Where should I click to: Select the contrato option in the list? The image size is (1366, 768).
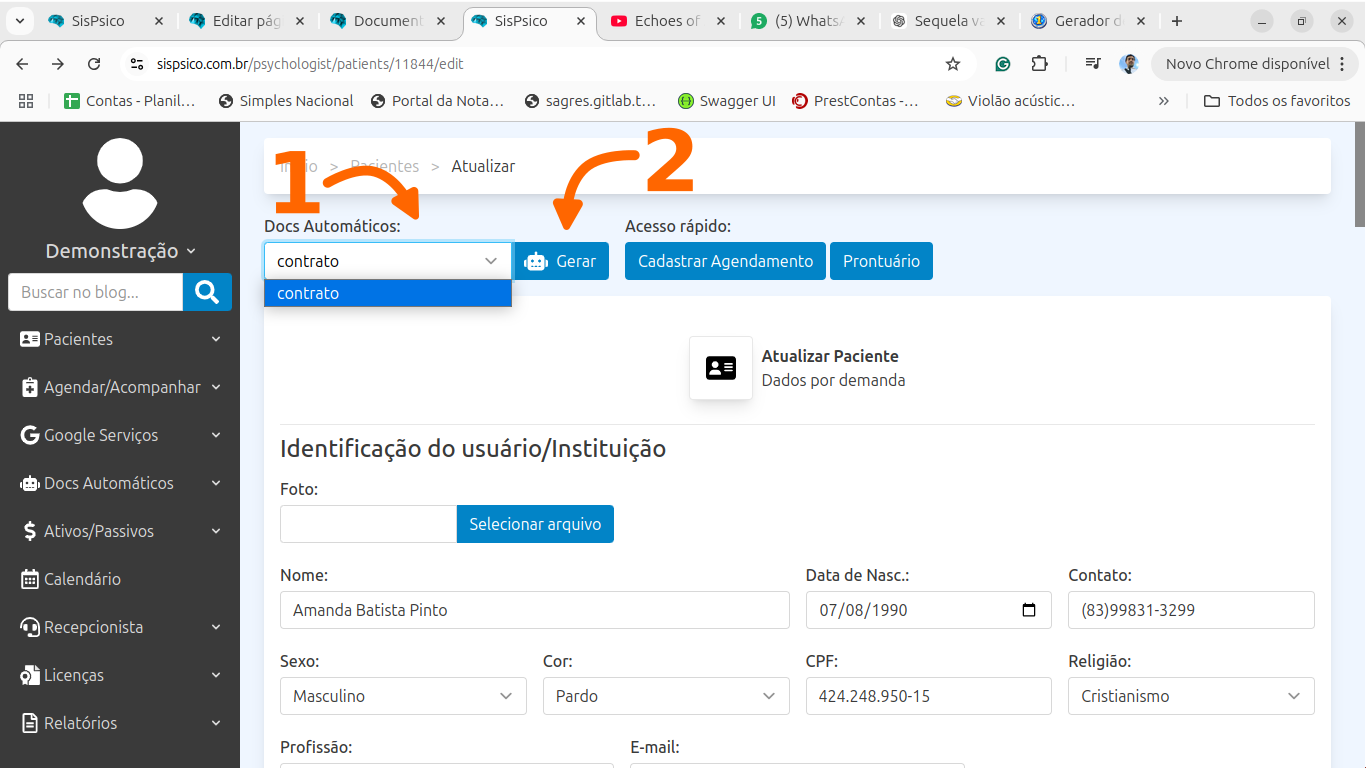pos(387,293)
